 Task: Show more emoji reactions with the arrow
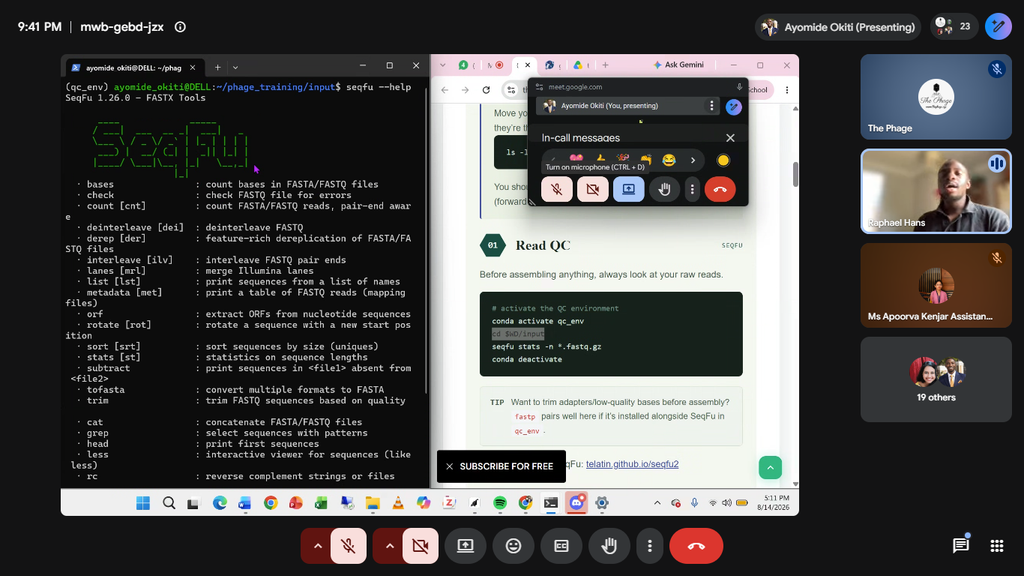click(693, 160)
